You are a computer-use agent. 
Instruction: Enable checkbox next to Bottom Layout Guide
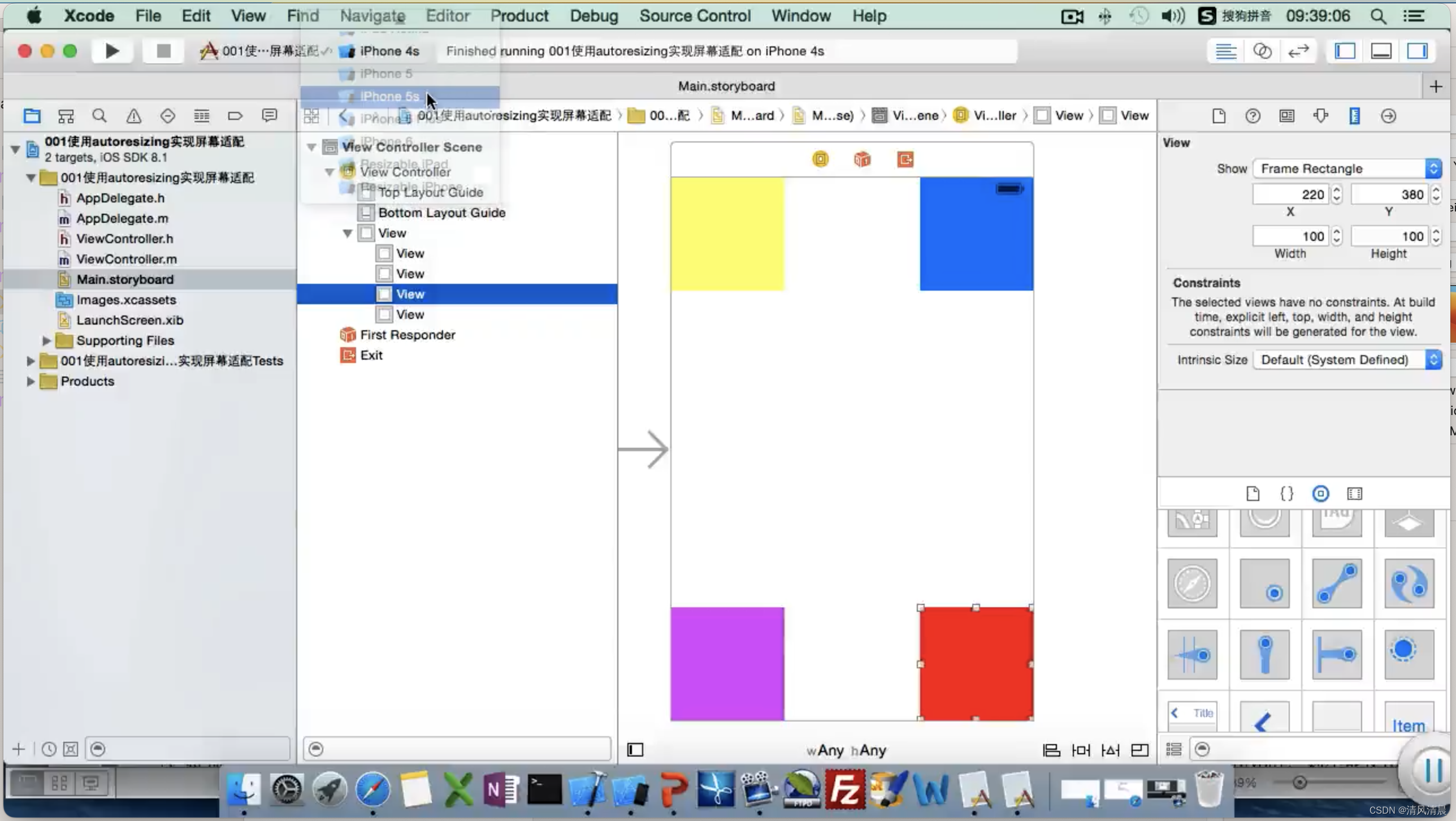click(x=365, y=211)
